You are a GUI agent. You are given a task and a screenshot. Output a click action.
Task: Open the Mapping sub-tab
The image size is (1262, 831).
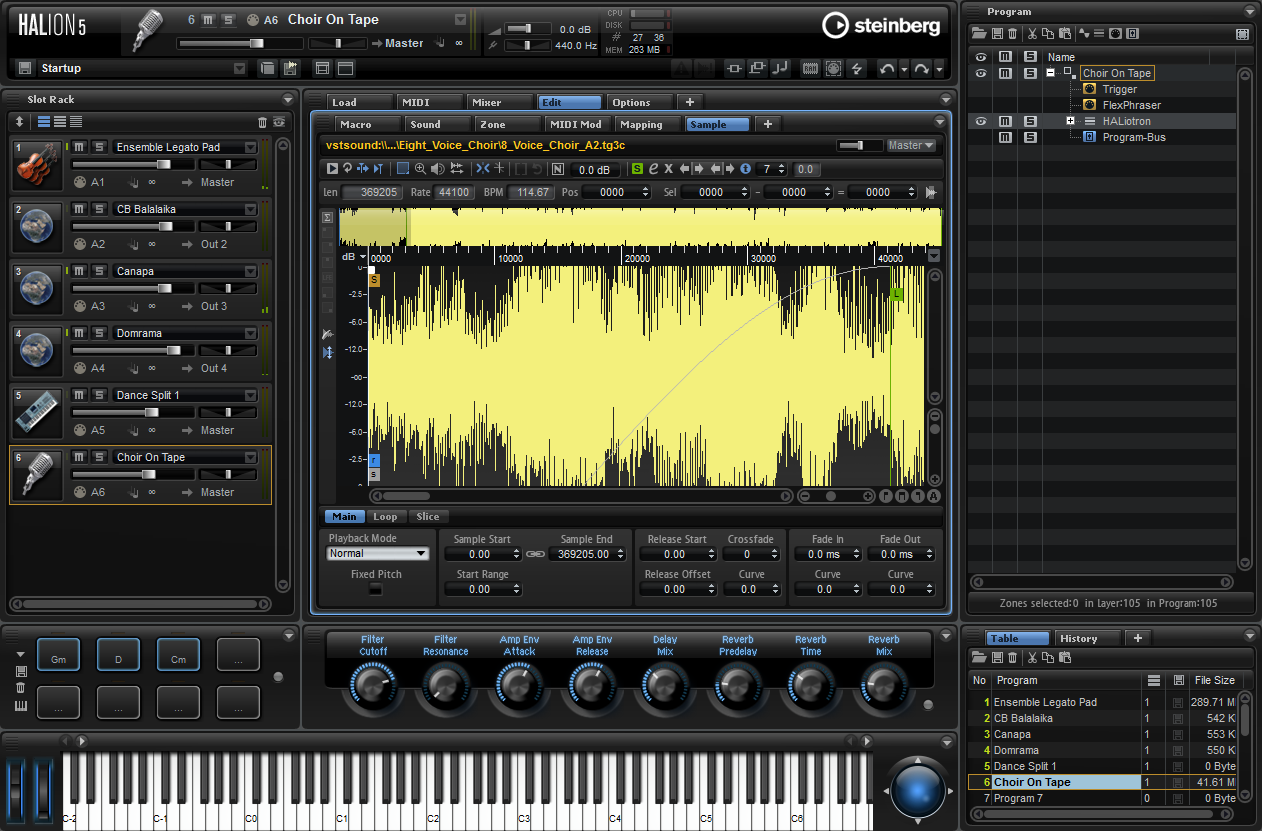click(648, 124)
